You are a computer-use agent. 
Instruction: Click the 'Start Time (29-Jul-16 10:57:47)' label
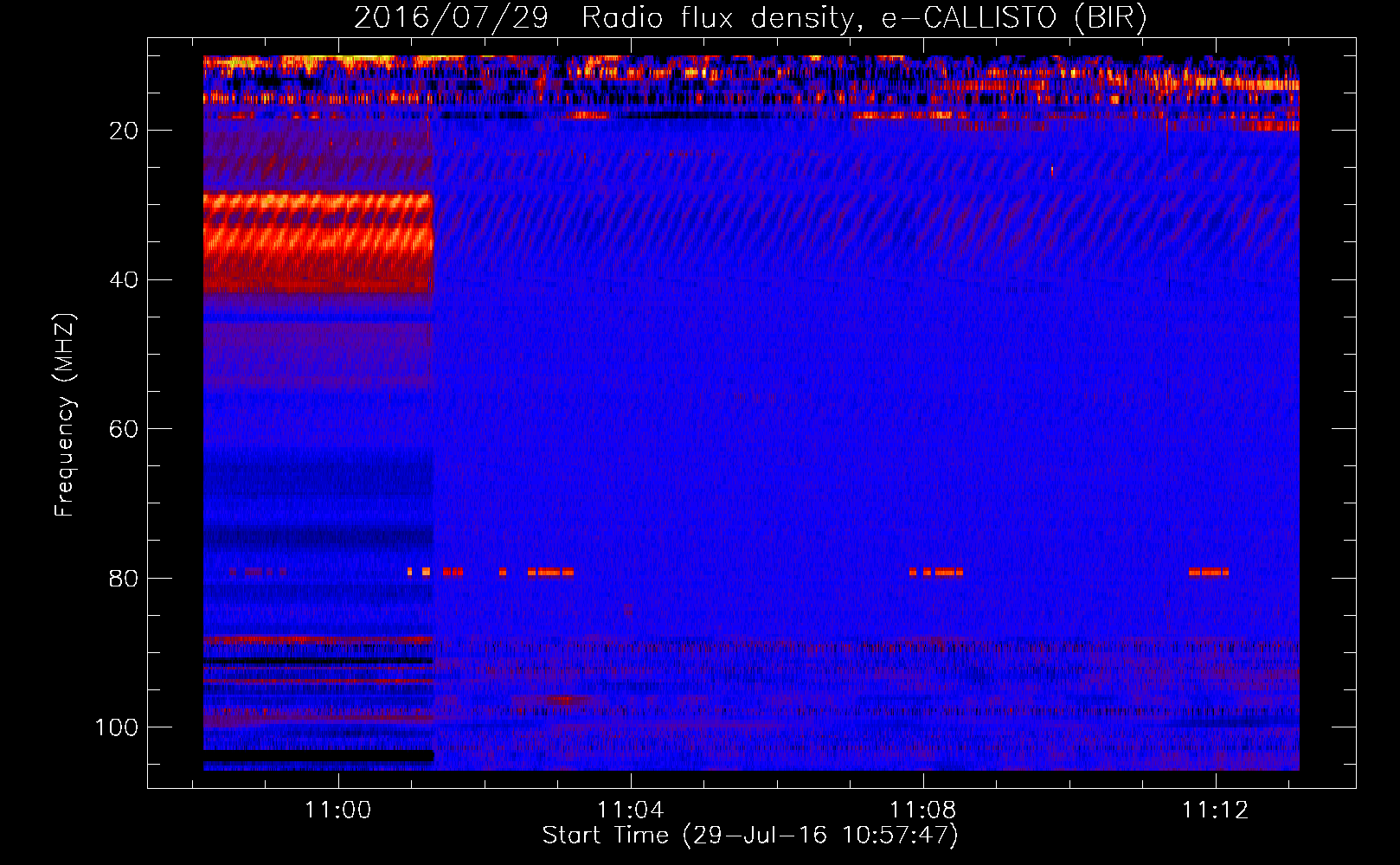(x=750, y=836)
